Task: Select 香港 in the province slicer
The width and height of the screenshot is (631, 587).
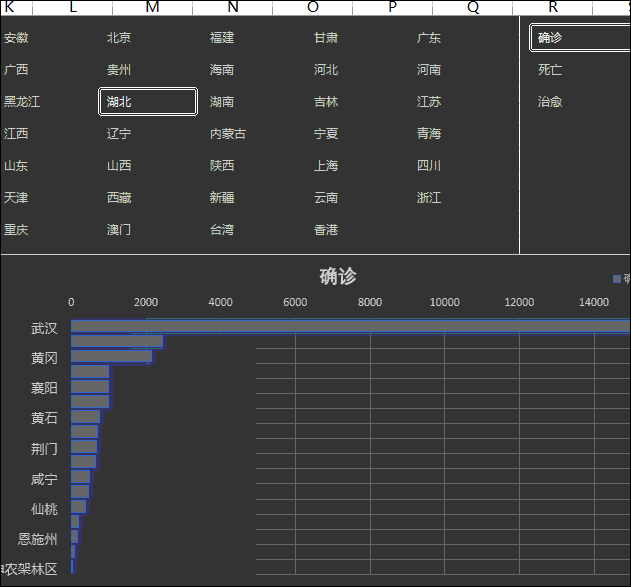Action: 326,230
